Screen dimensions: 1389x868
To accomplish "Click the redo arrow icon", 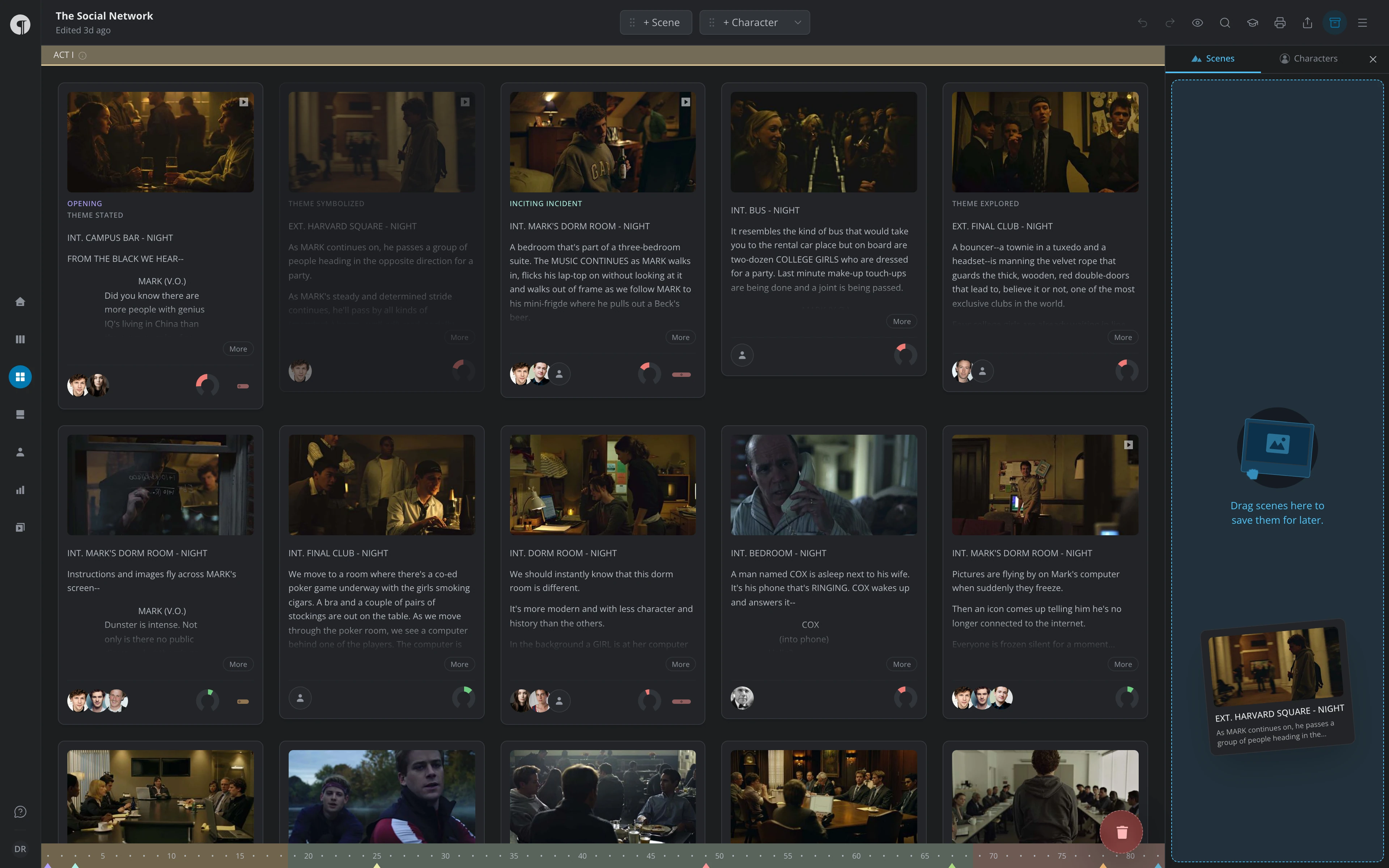I will tap(1170, 22).
